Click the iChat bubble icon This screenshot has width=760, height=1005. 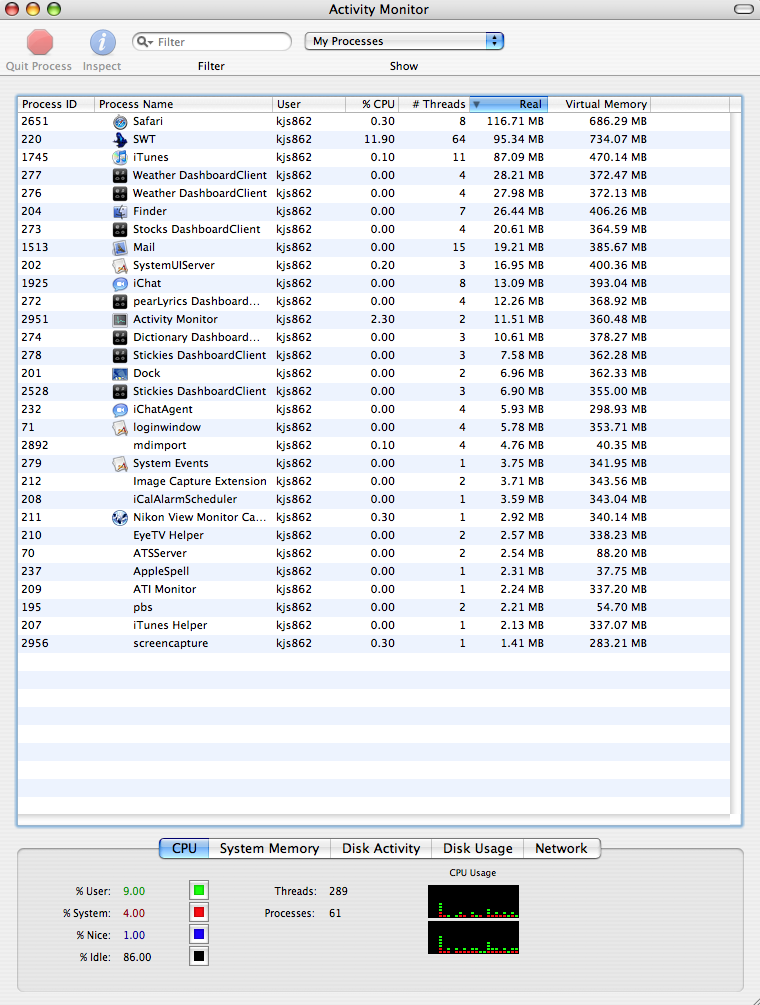[x=120, y=283]
